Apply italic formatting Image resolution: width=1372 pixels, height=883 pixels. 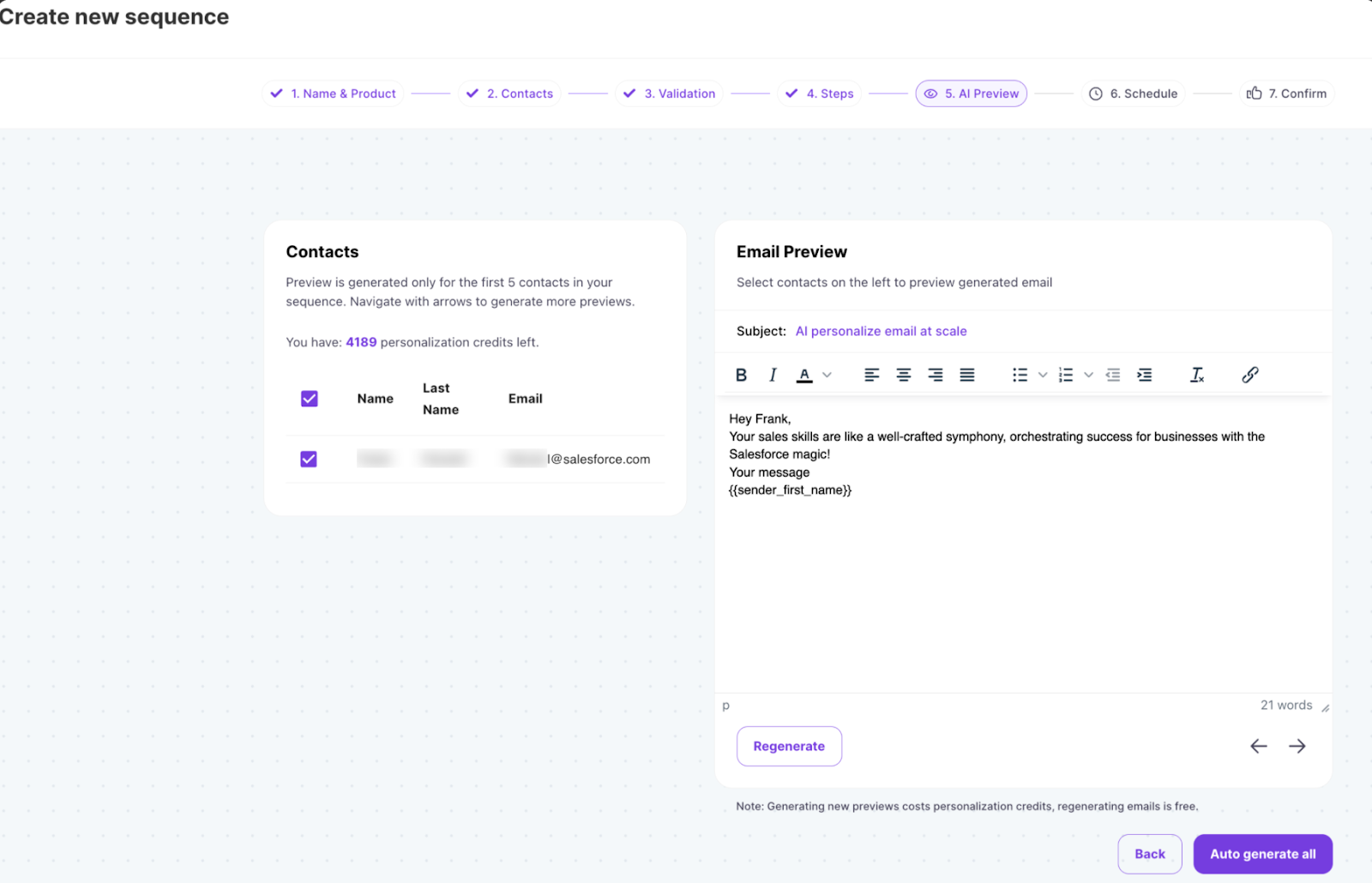pos(773,375)
